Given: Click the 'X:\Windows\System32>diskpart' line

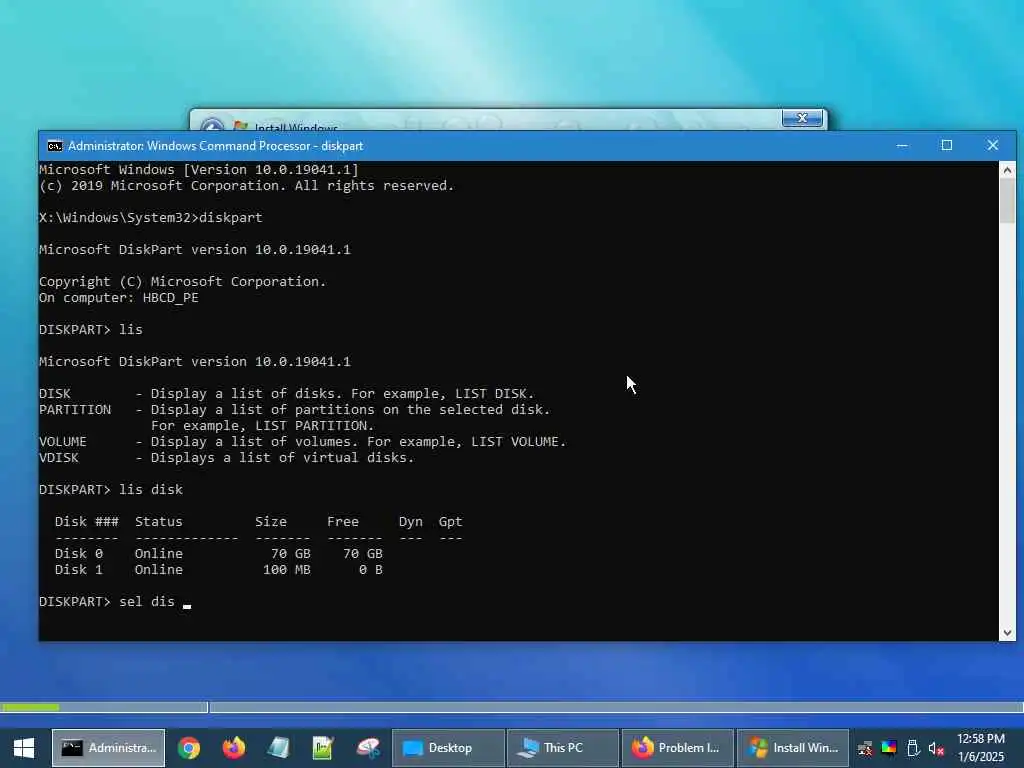Looking at the screenshot, I should [151, 217].
